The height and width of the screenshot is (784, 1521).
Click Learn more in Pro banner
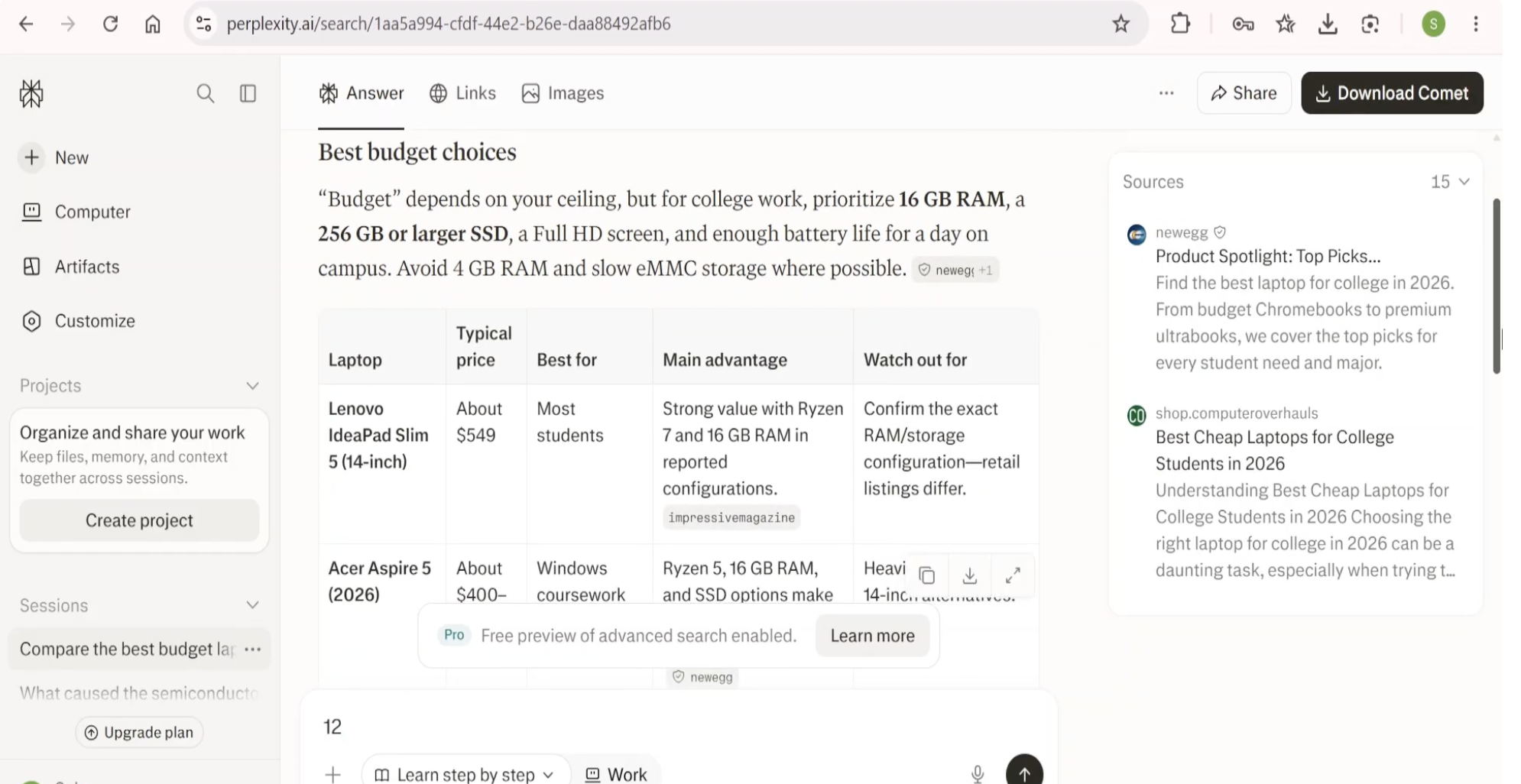[872, 636]
